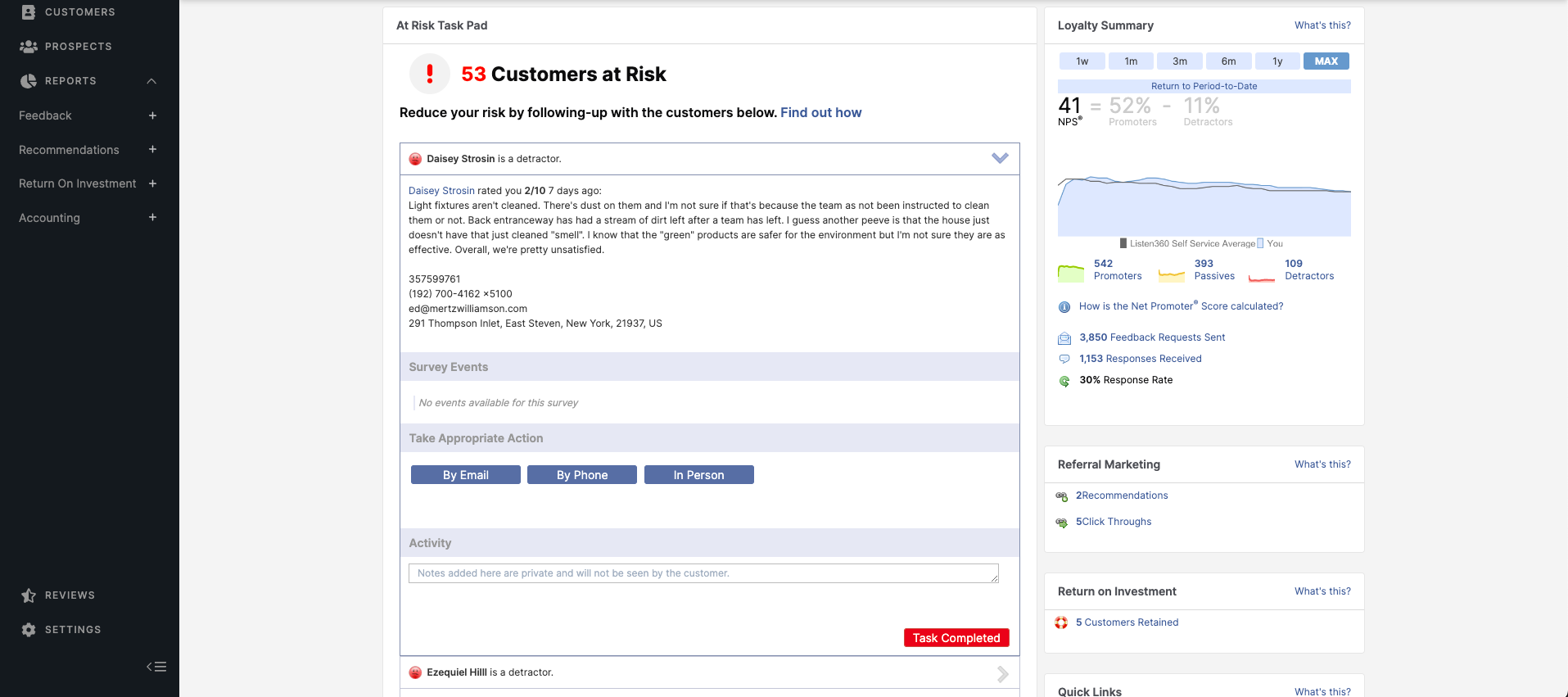This screenshot has width=1568, height=697.
Task: Follow the Find out how link
Action: [820, 113]
